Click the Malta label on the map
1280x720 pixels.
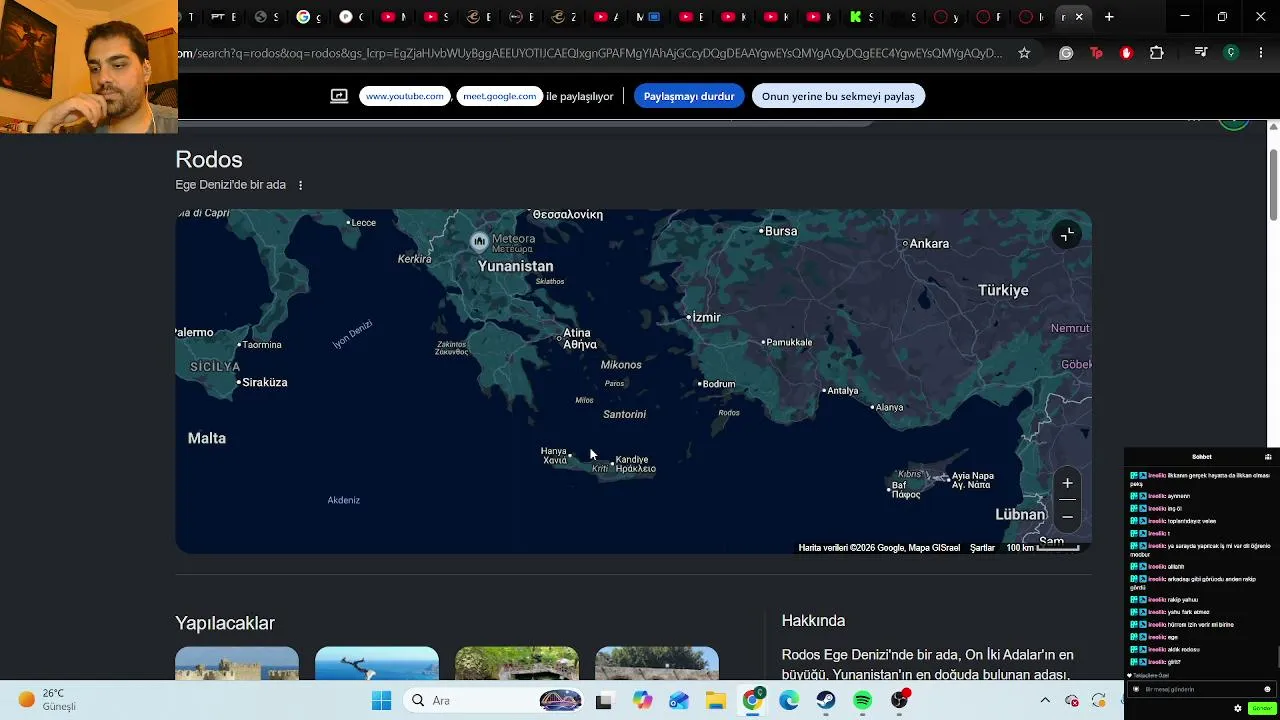pos(207,438)
